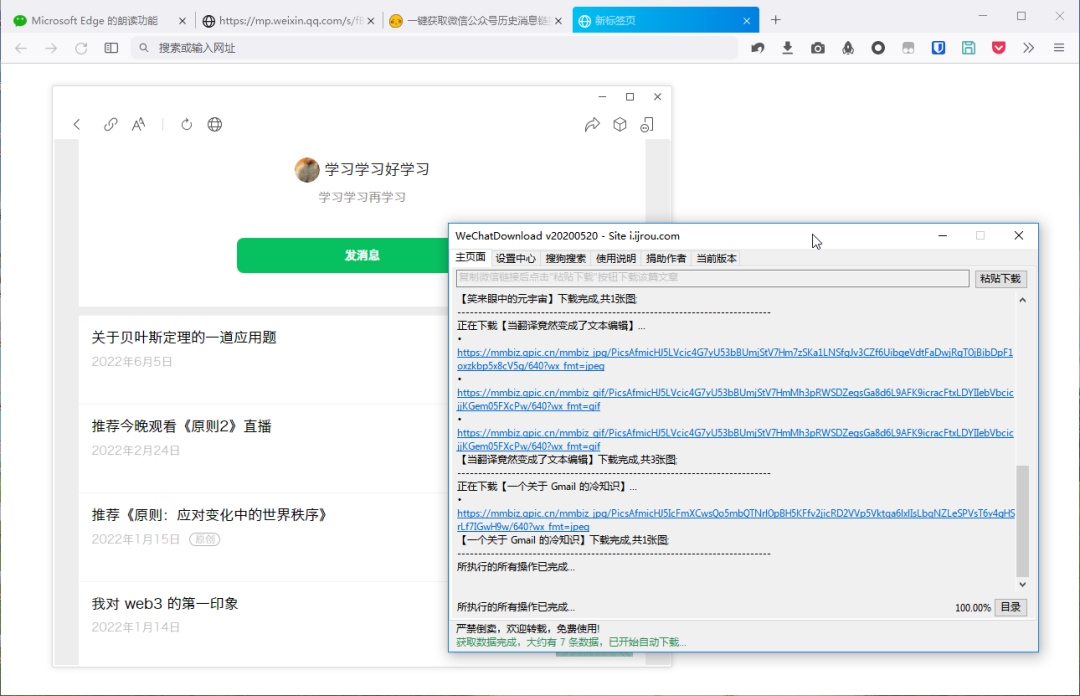Click the download log scrollbar thumb

[x=1022, y=521]
